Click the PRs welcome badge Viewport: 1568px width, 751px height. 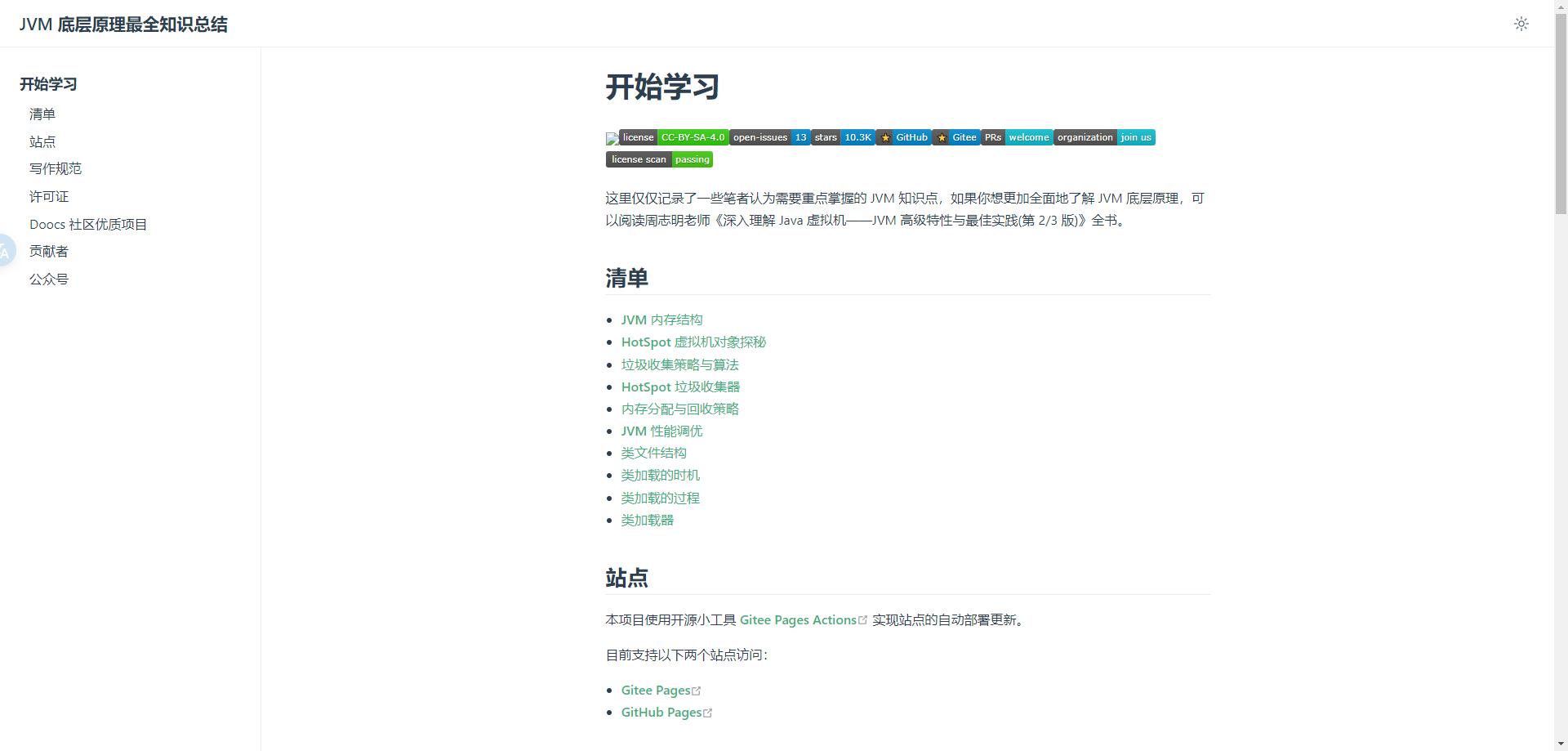click(1017, 137)
